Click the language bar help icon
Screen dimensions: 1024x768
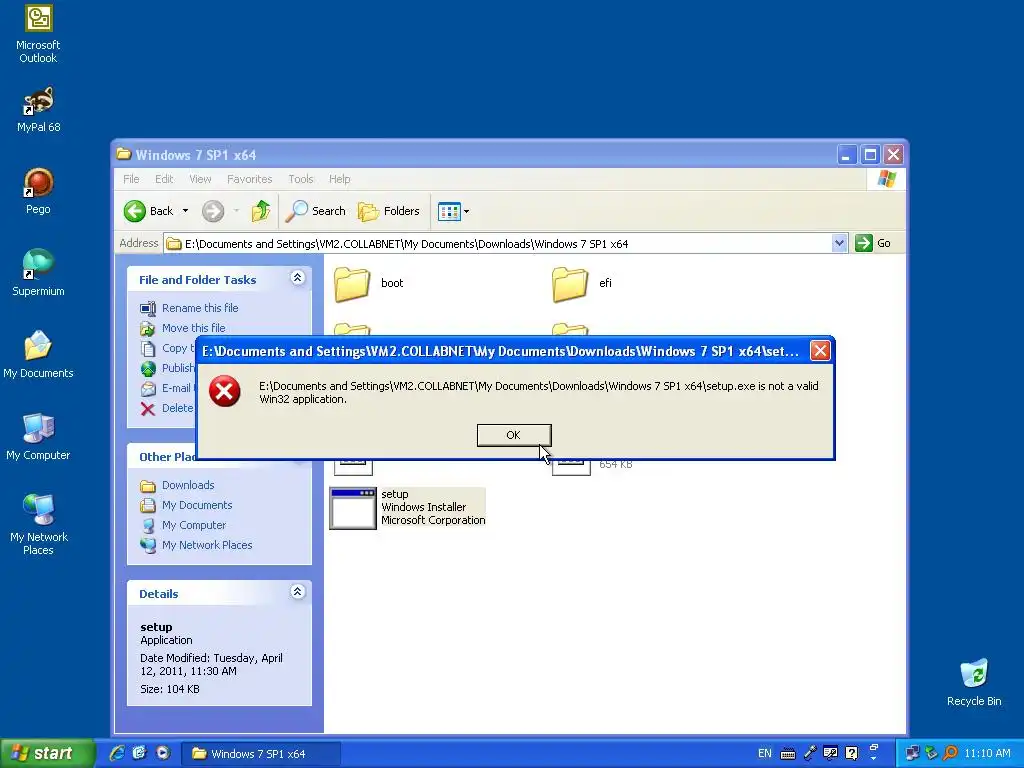(x=852, y=754)
